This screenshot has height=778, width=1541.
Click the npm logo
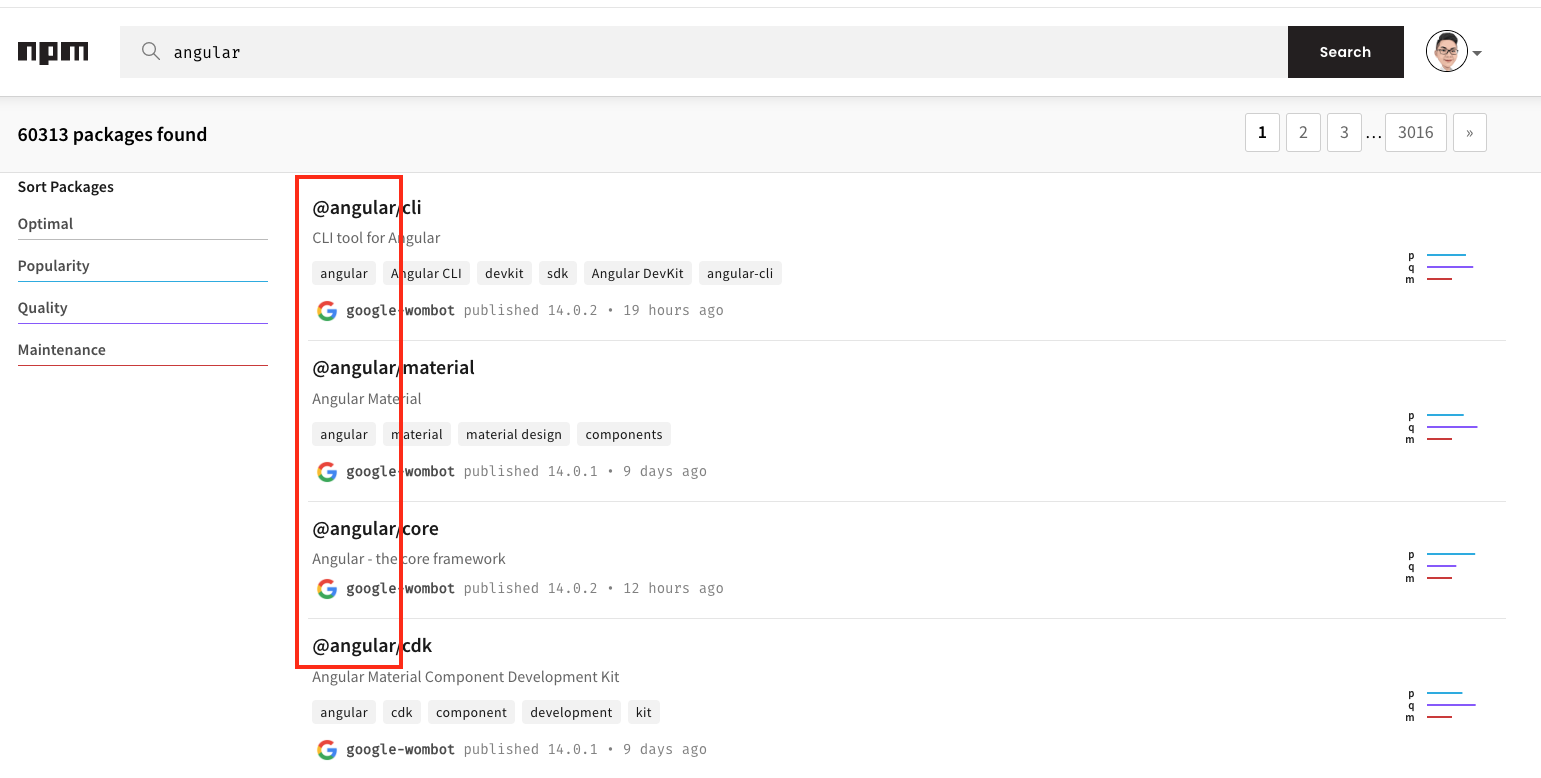[x=53, y=52]
